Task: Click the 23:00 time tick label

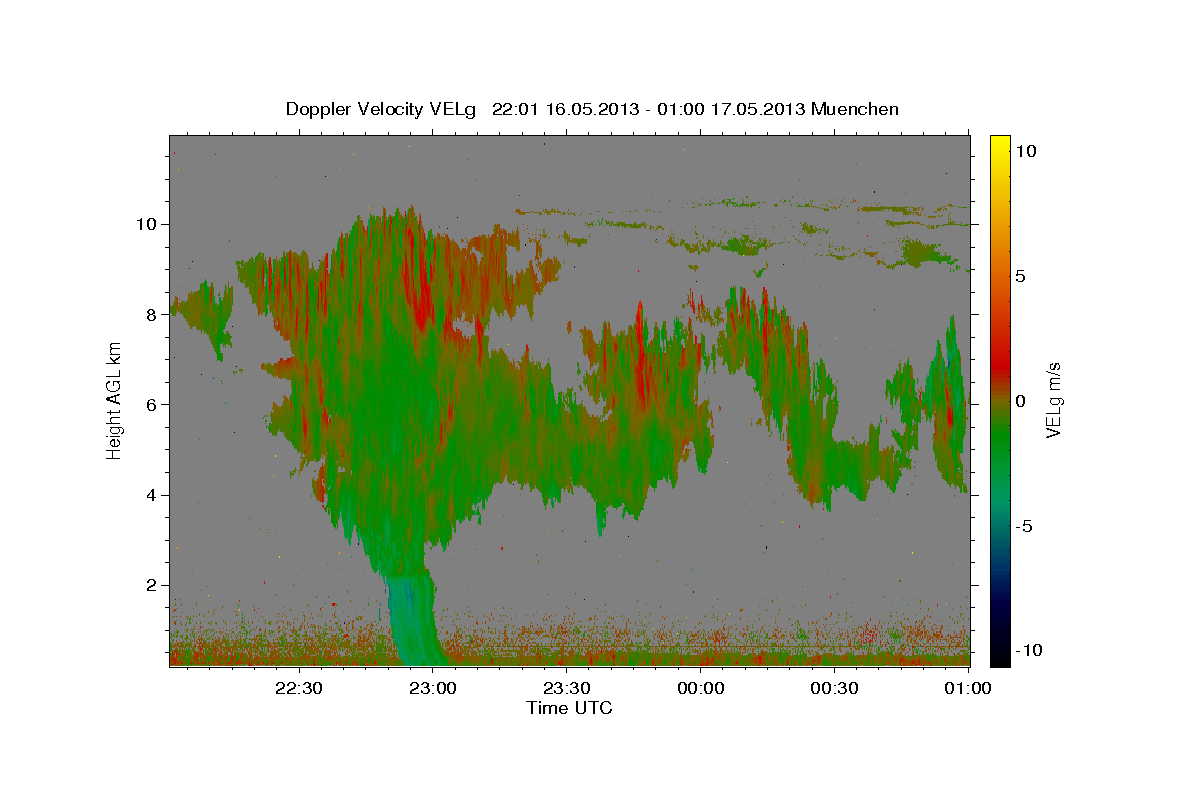Action: [432, 688]
